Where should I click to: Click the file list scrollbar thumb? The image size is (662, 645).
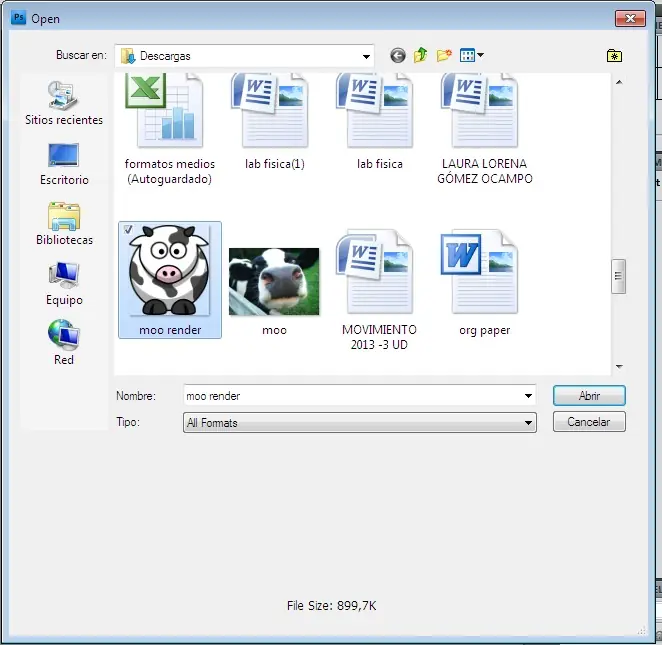619,276
